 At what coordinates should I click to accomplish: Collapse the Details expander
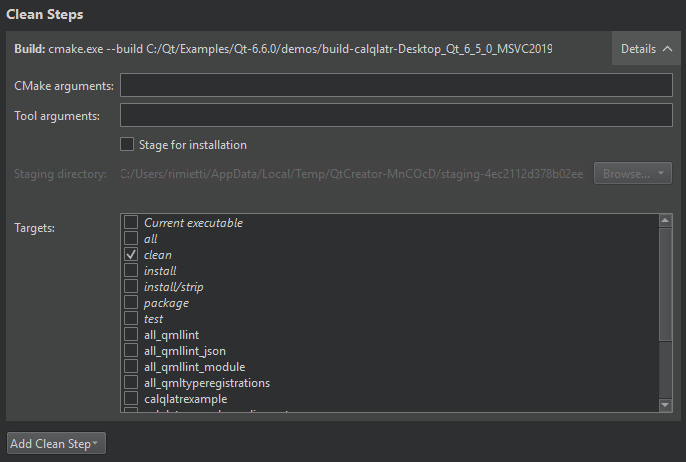(645, 48)
